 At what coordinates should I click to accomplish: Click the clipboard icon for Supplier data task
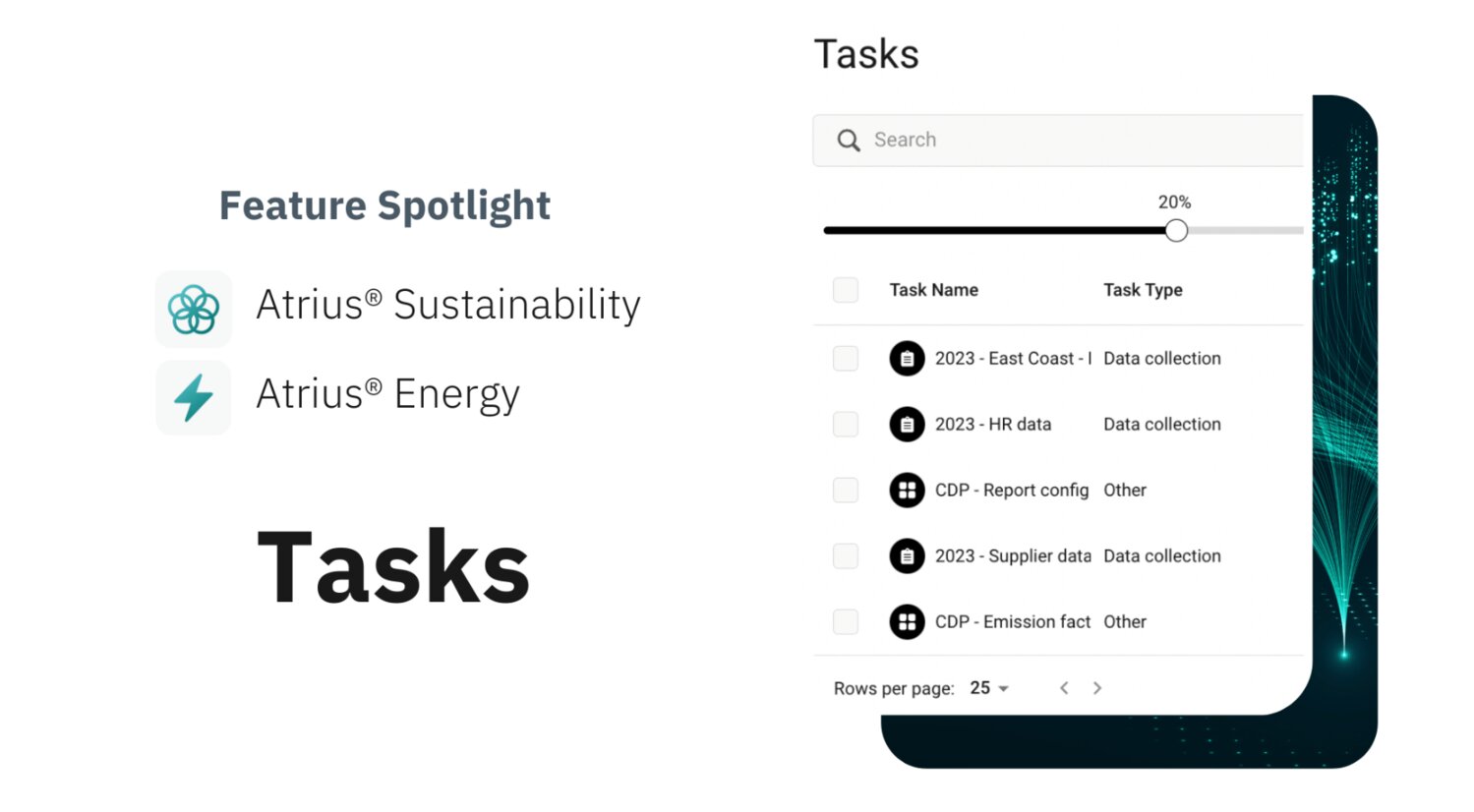[x=907, y=556]
